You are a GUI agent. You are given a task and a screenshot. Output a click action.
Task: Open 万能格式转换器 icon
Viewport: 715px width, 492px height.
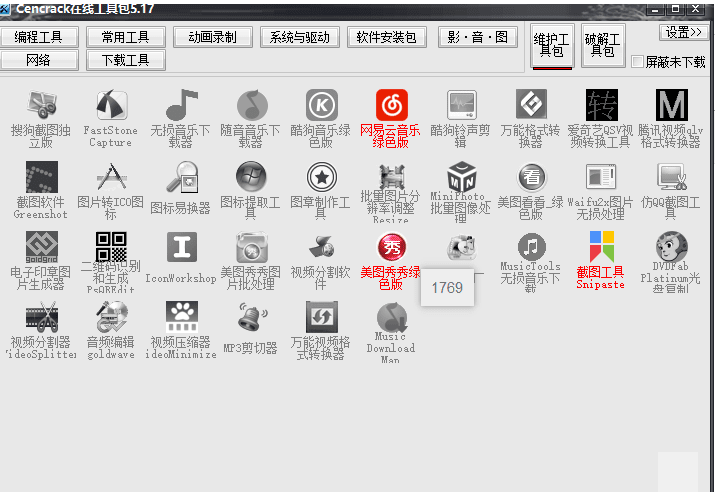pyautogui.click(x=531, y=105)
